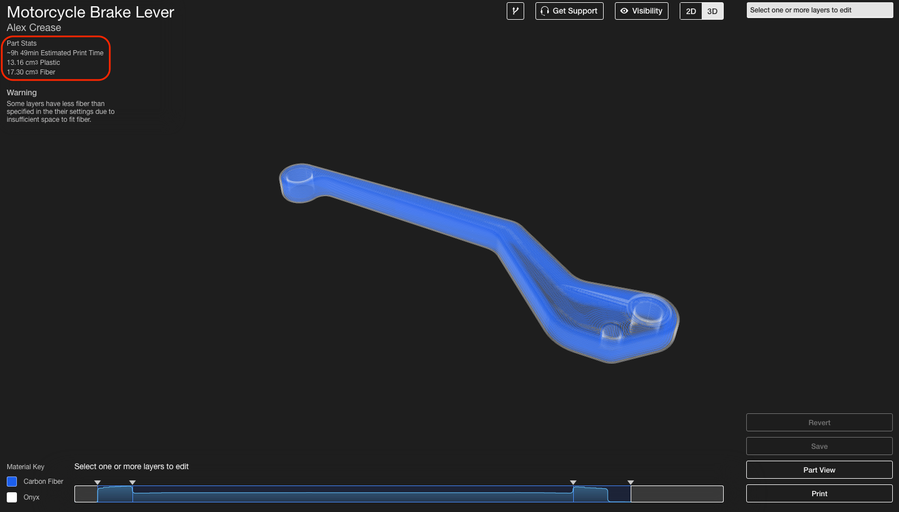
Task: Click the Save button
Action: tap(819, 446)
